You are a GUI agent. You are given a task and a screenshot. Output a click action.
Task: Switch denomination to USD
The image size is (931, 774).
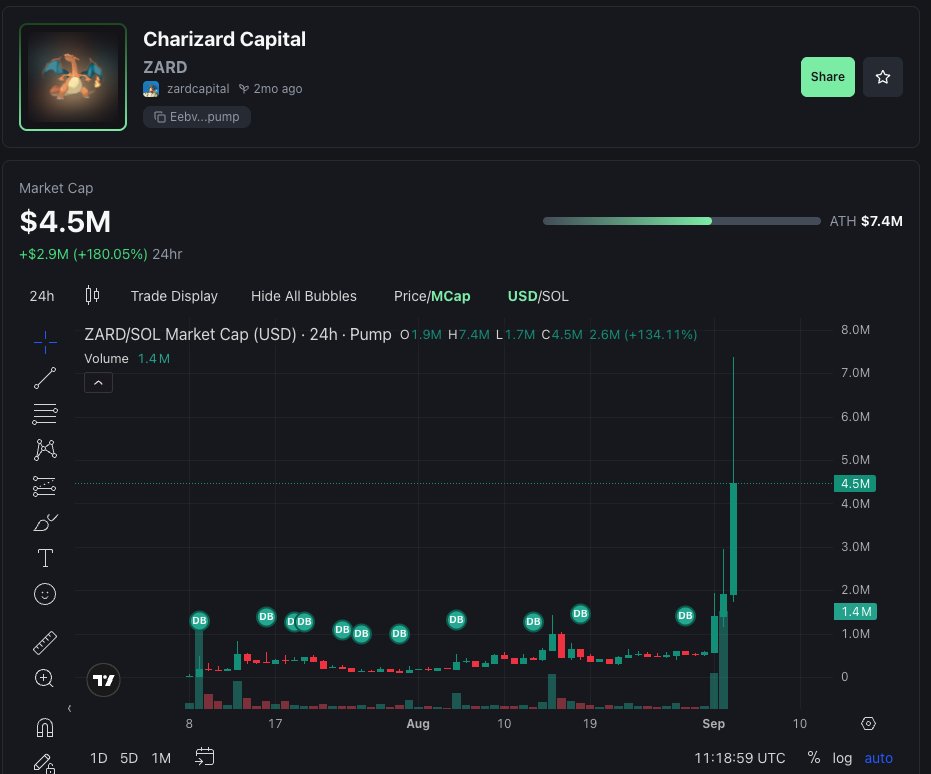[x=522, y=296]
